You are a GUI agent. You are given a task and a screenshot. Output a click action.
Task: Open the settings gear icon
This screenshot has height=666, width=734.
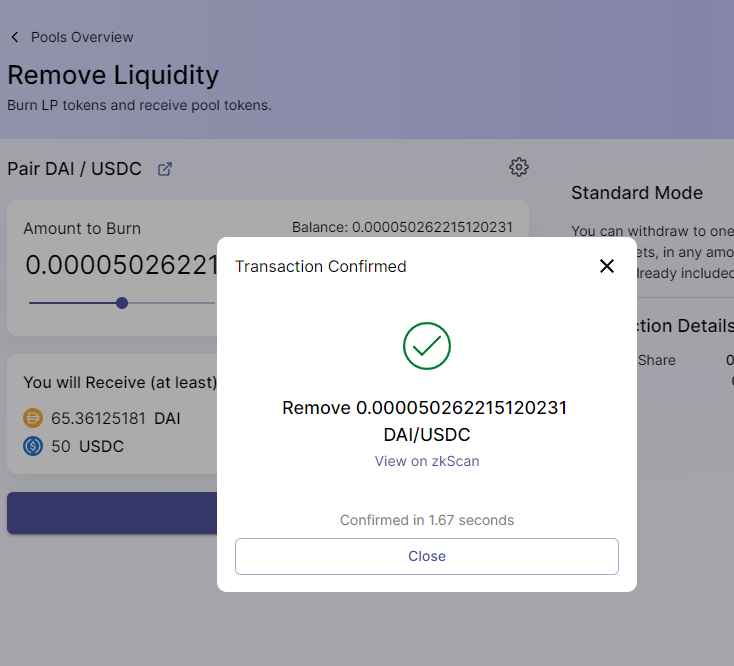519,167
